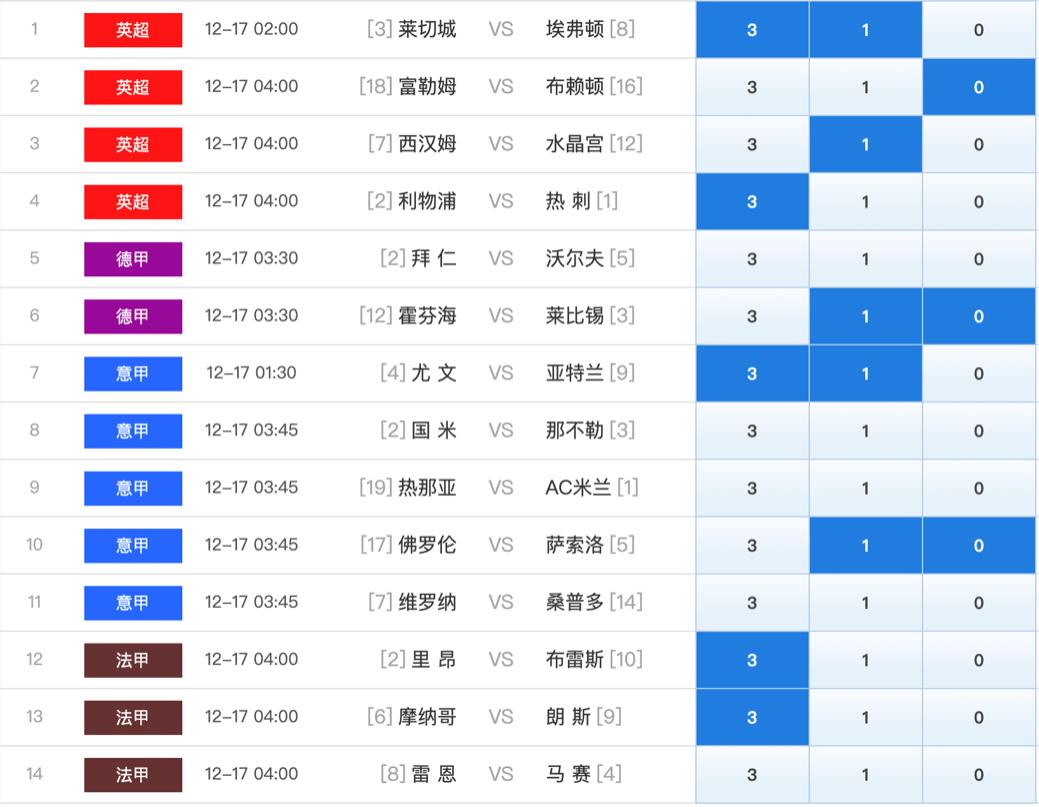Deselect 0 for the 富勒姆 vs 布赖顿 match
The image size is (1039, 807).
point(979,87)
